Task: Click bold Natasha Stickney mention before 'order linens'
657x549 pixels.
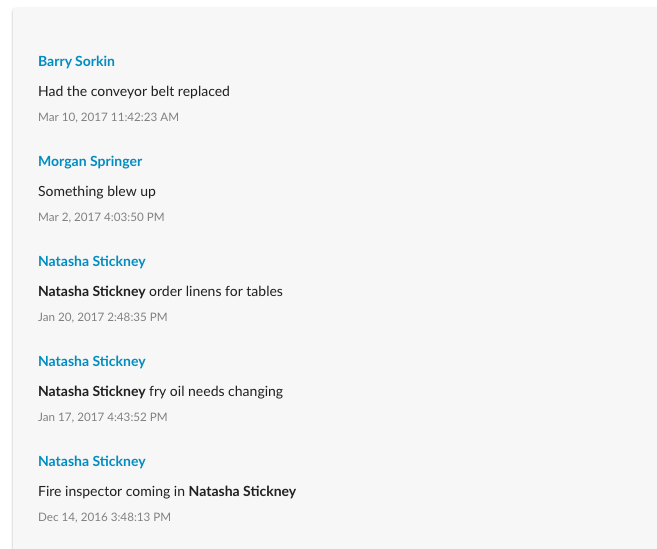Action: point(91,291)
